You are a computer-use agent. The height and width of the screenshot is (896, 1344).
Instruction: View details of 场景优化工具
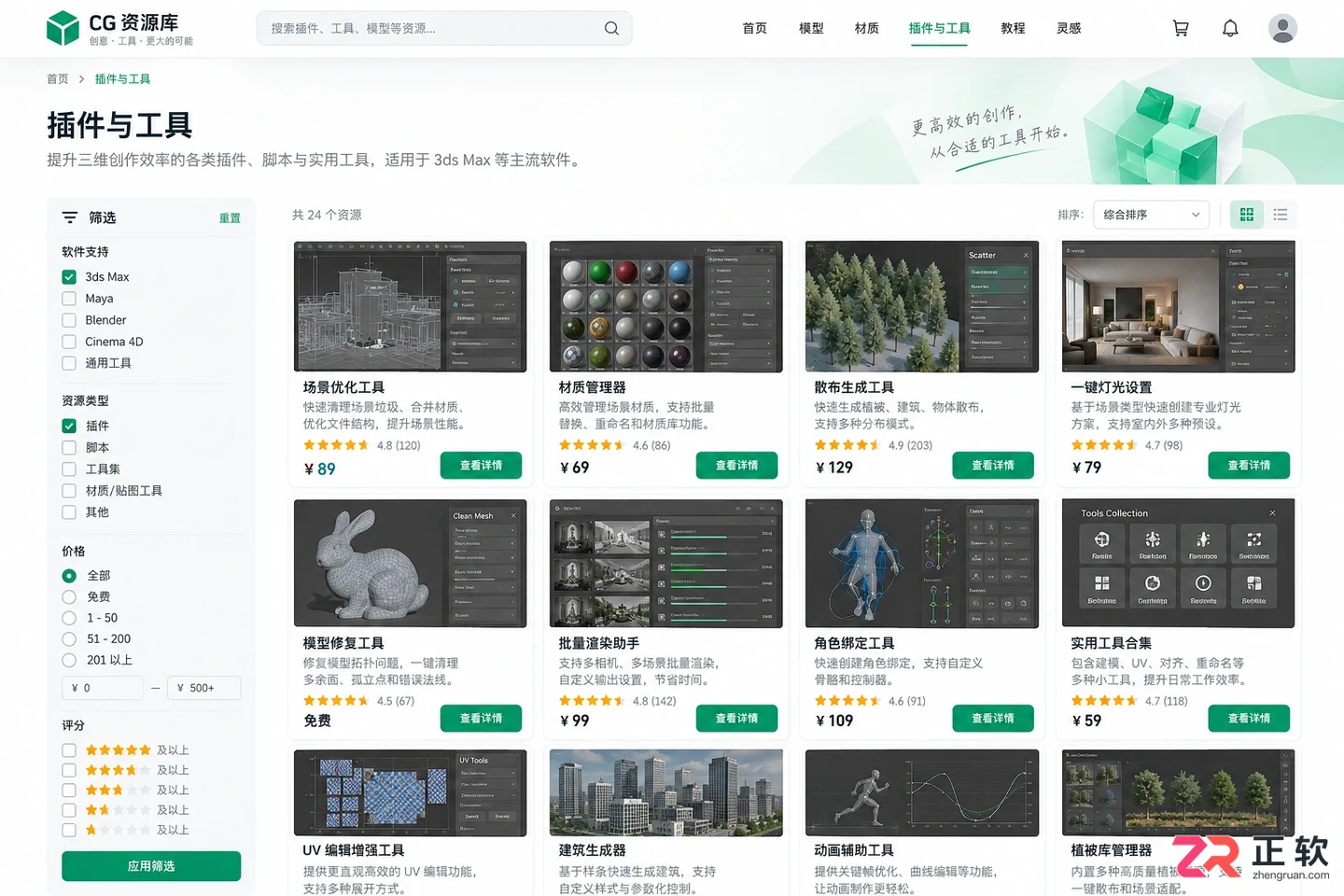point(481,465)
